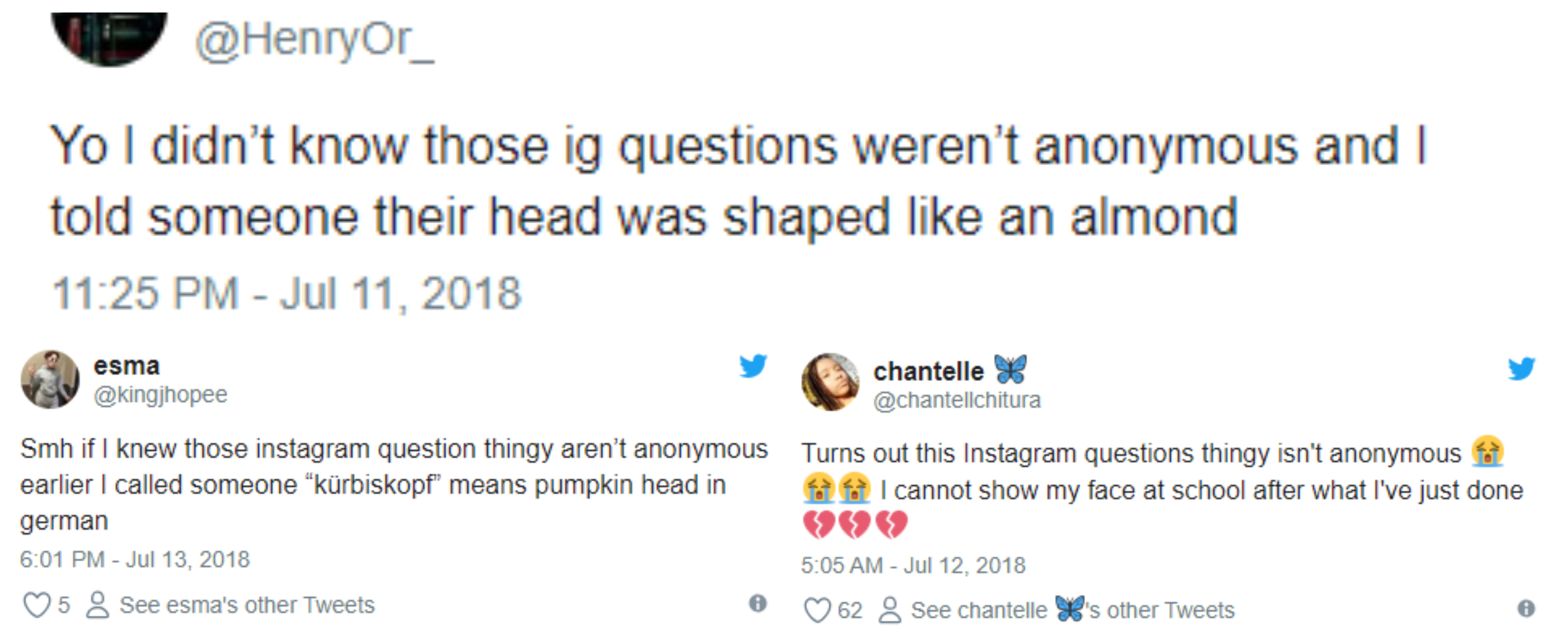The height and width of the screenshot is (642, 1568).
Task: Click the @chantellchitura handle
Action: click(x=957, y=400)
